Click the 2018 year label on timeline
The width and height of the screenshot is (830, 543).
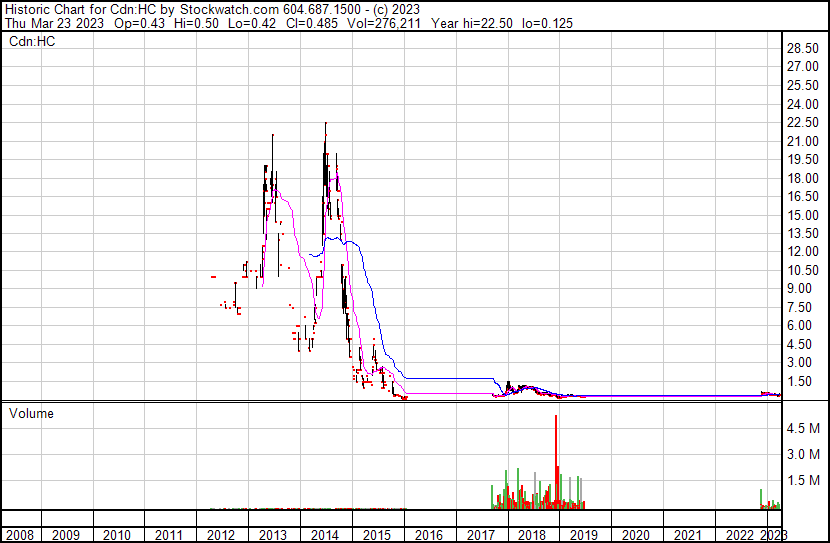[533, 534]
